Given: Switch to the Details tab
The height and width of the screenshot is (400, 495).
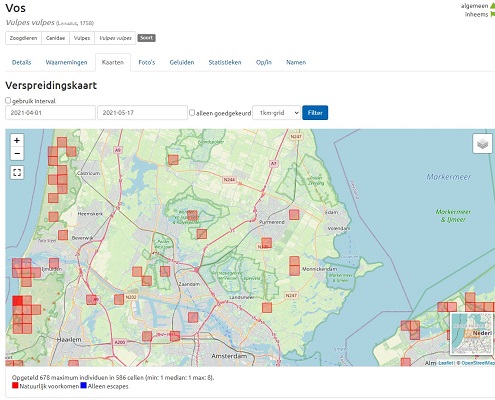Looking at the screenshot, I should click(x=21, y=62).
